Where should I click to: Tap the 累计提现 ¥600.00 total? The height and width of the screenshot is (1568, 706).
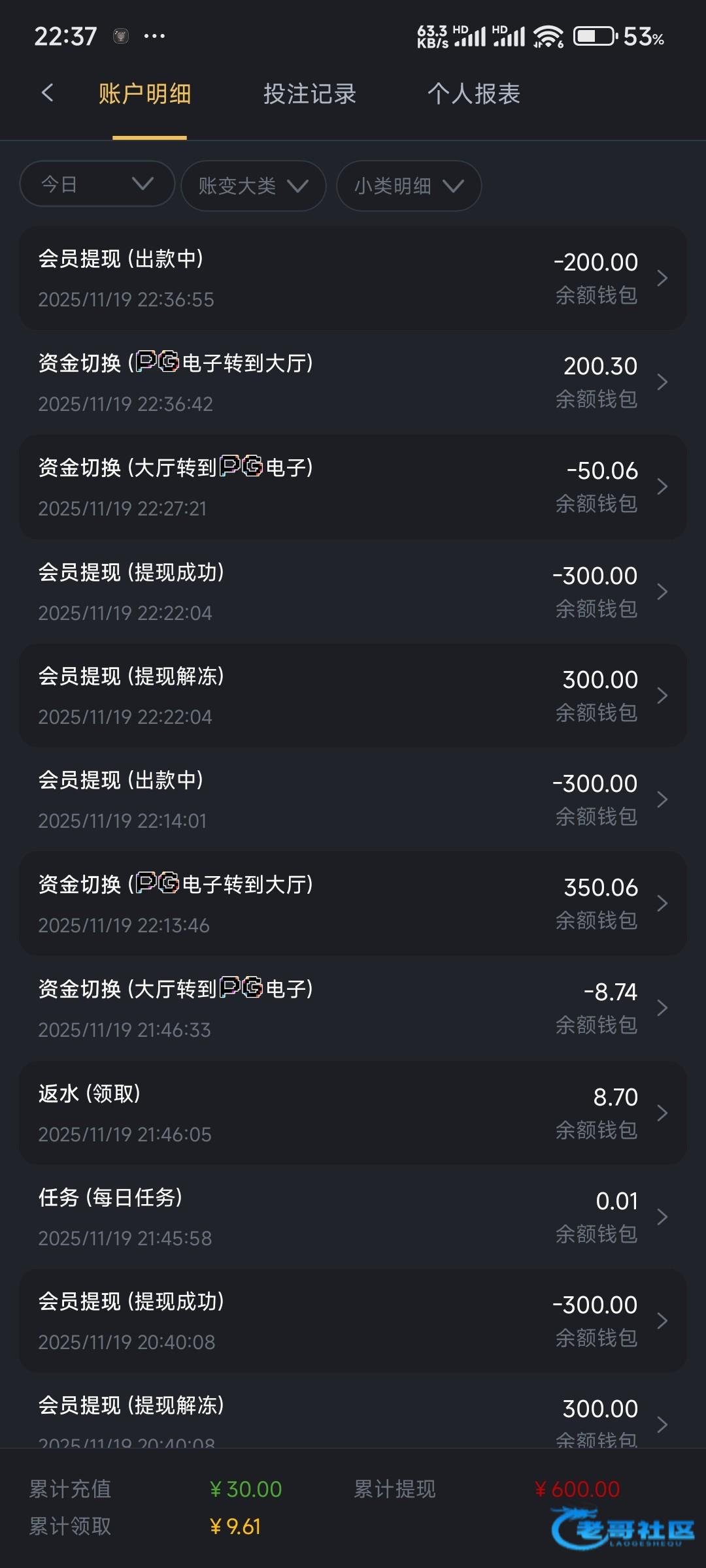click(x=577, y=1490)
